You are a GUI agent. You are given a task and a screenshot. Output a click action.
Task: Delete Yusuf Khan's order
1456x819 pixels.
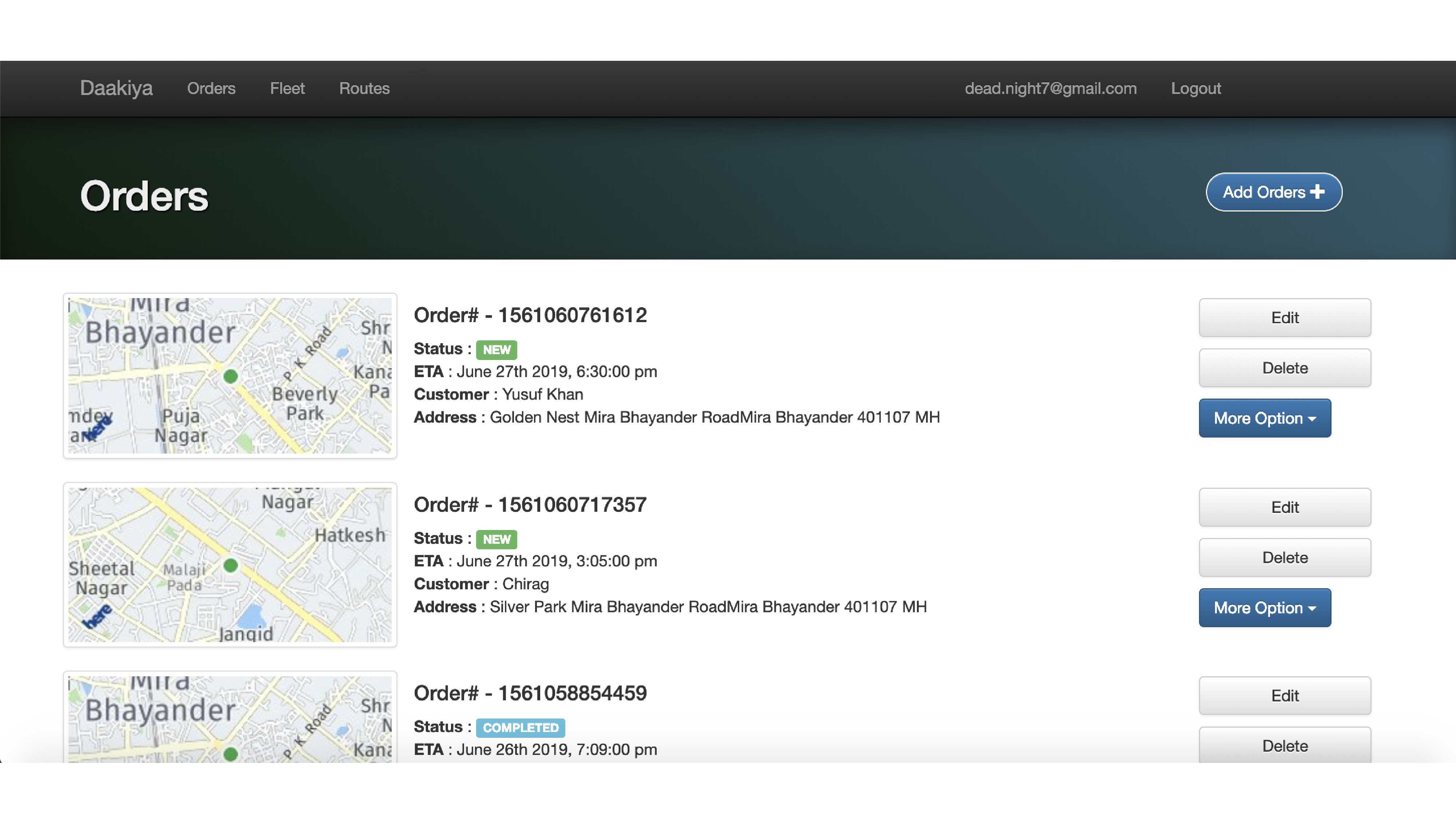click(x=1284, y=368)
